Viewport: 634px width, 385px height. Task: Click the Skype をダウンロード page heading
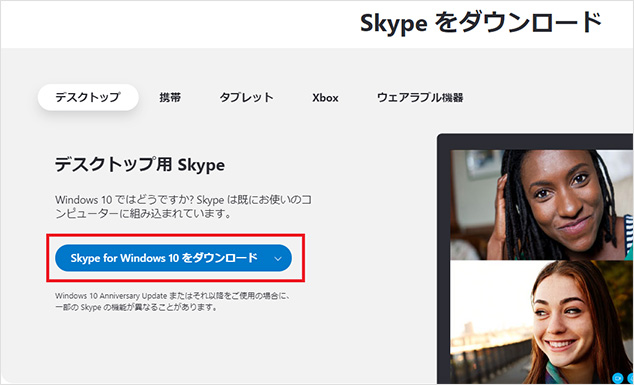pos(481,23)
